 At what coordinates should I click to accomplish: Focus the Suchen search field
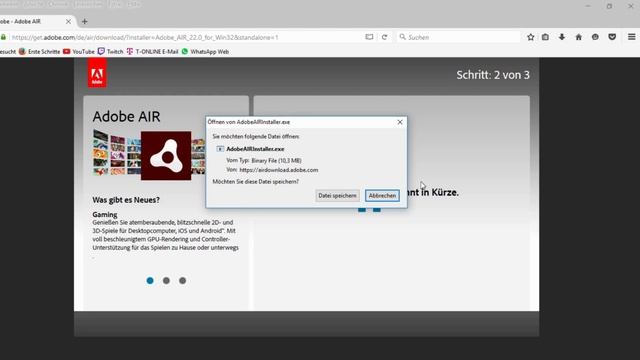pos(458,37)
